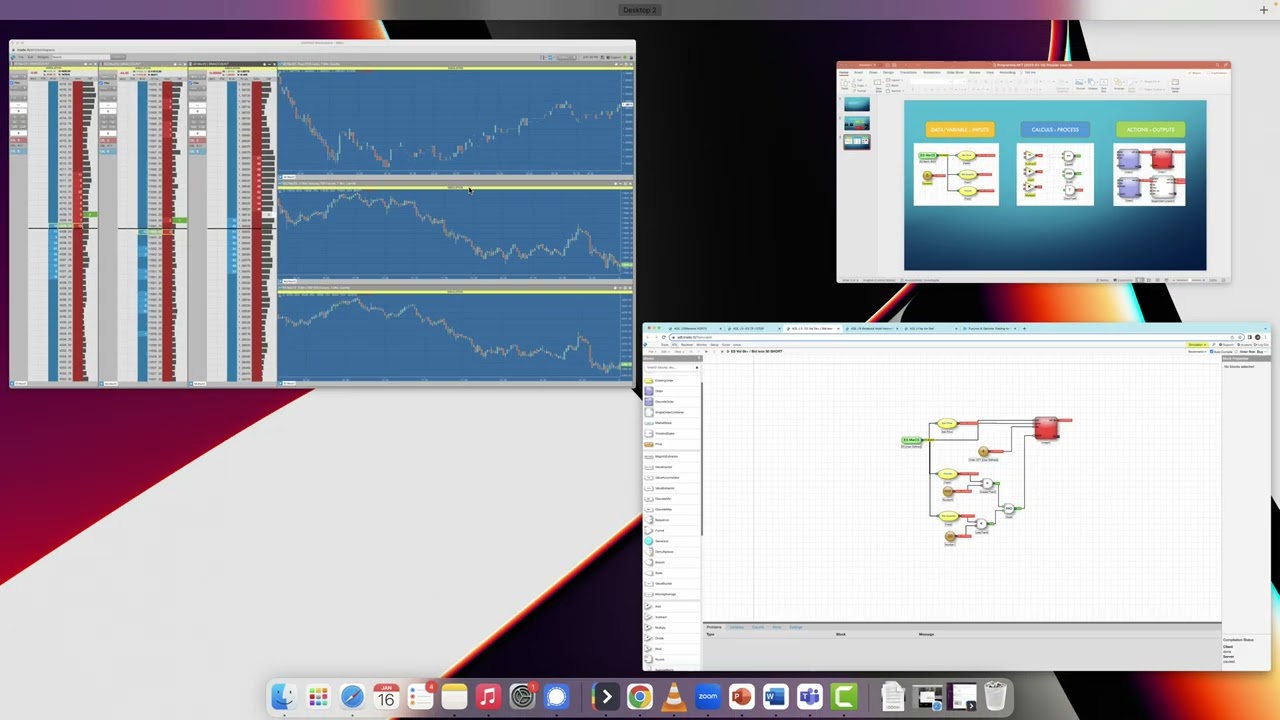This screenshot has width=1280, height=720.
Task: Click the red Order block on ADL canvas
Action: [x=1046, y=428]
